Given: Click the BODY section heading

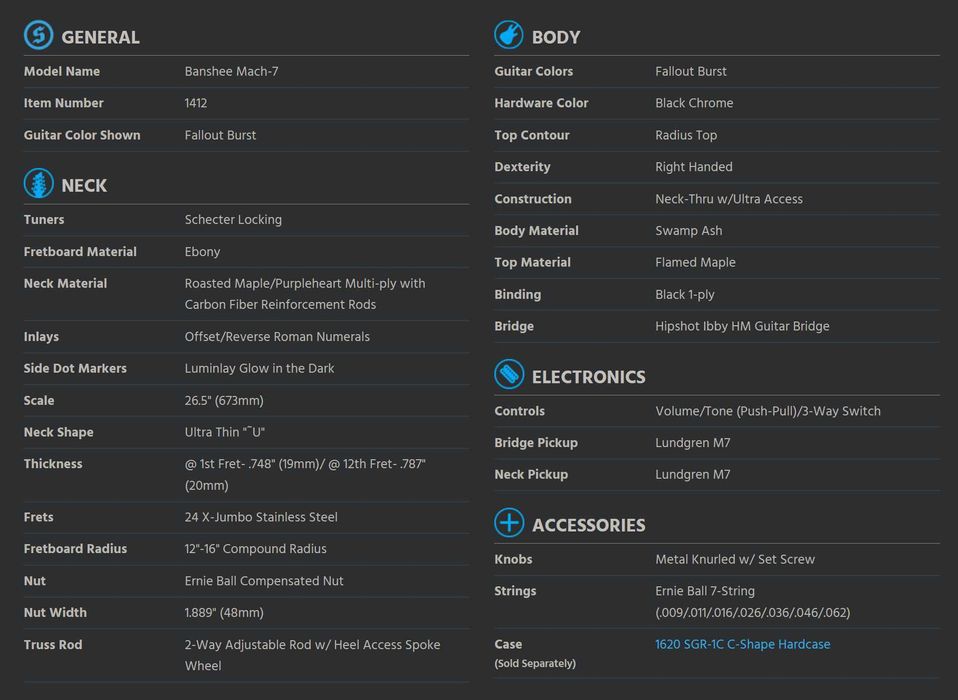Looking at the screenshot, I should (x=555, y=37).
